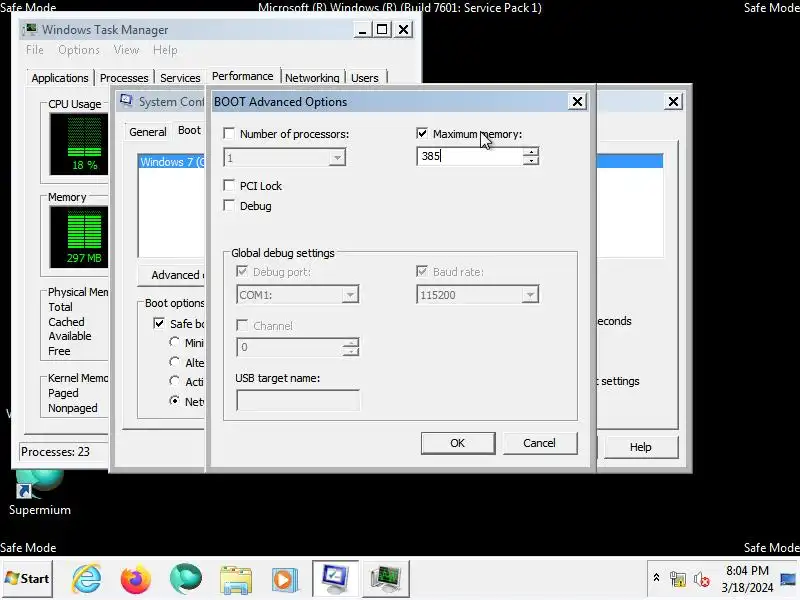
Task: Close BOOT Advanced Options dialog
Action: [x=577, y=102]
